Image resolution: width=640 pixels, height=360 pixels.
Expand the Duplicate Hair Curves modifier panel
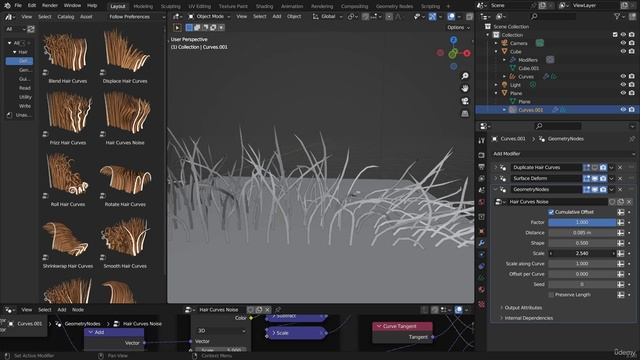496,168
